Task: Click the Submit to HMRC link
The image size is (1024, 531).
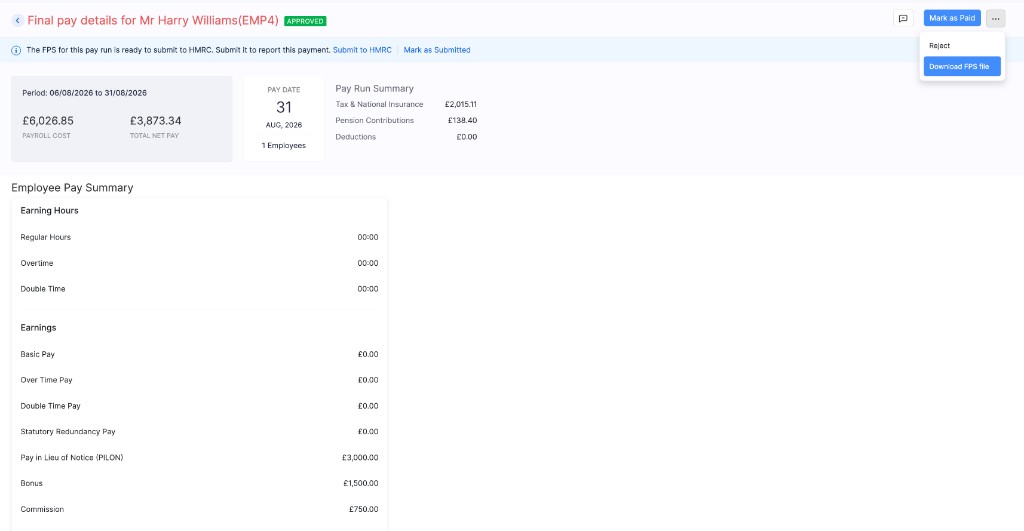Action: point(362,50)
